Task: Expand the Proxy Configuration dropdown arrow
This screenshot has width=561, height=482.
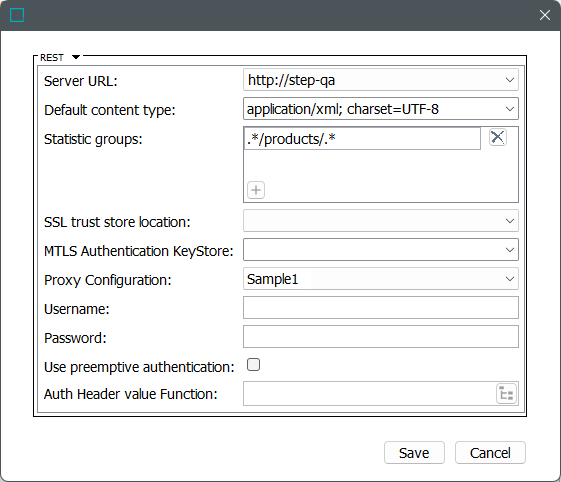Action: (x=510, y=279)
